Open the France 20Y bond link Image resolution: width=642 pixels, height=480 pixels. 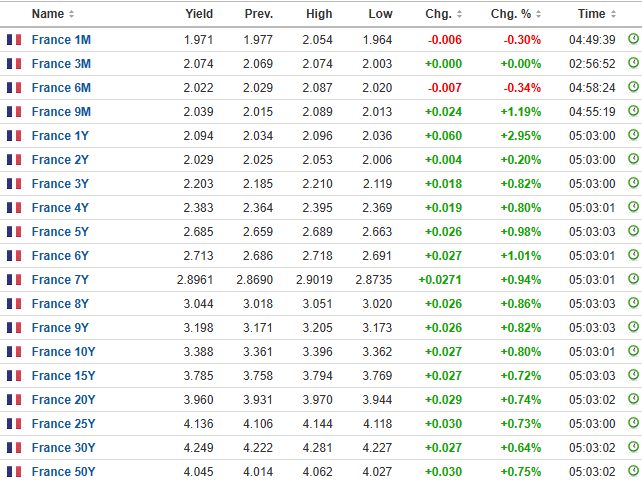63,399
